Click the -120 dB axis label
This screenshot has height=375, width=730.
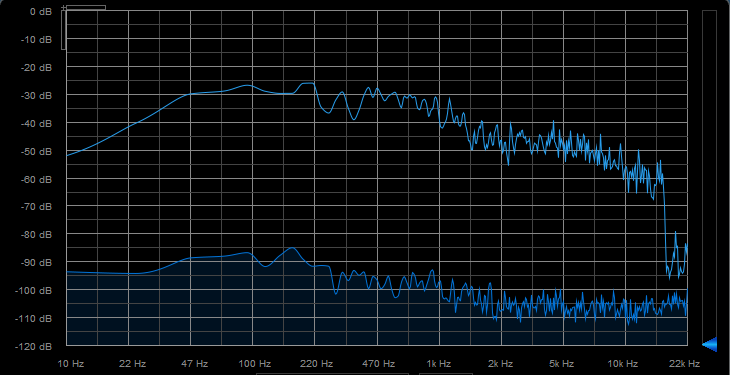[x=35, y=346]
